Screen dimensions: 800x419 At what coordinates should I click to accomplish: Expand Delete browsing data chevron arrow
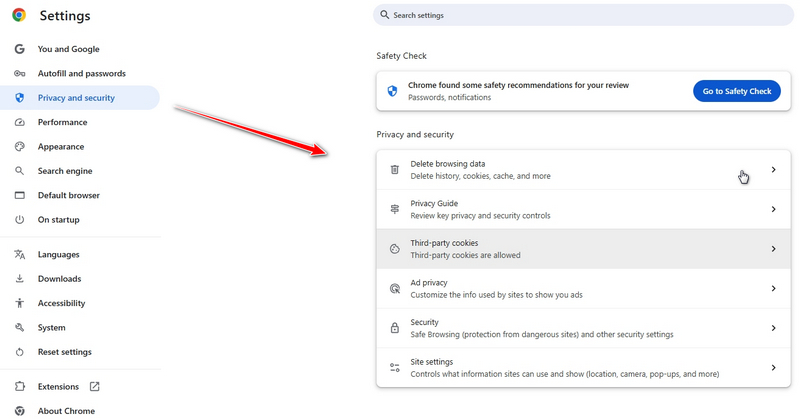[773, 170]
